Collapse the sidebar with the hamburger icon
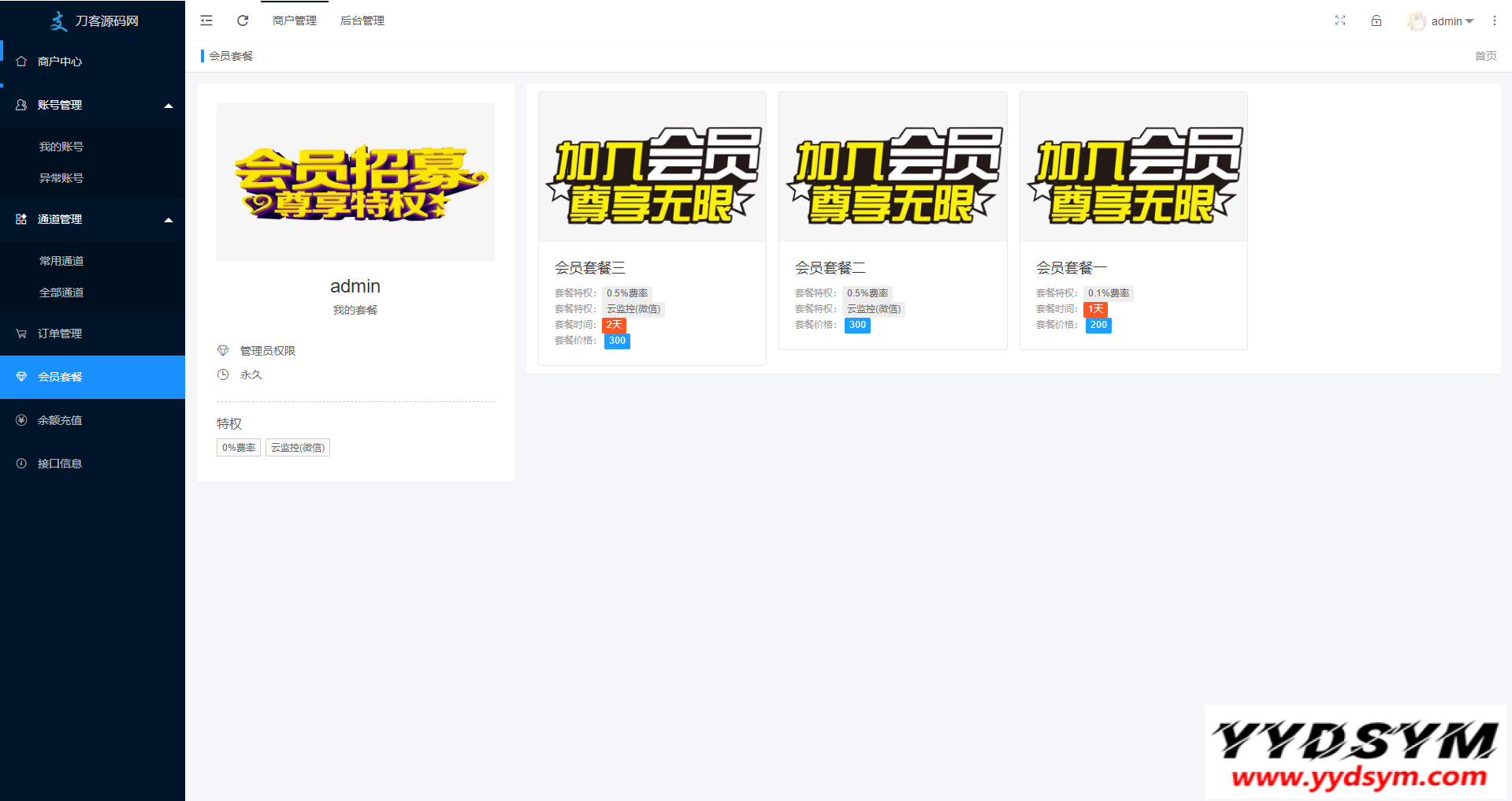Screen dimensions: 1512x801 tap(206, 20)
